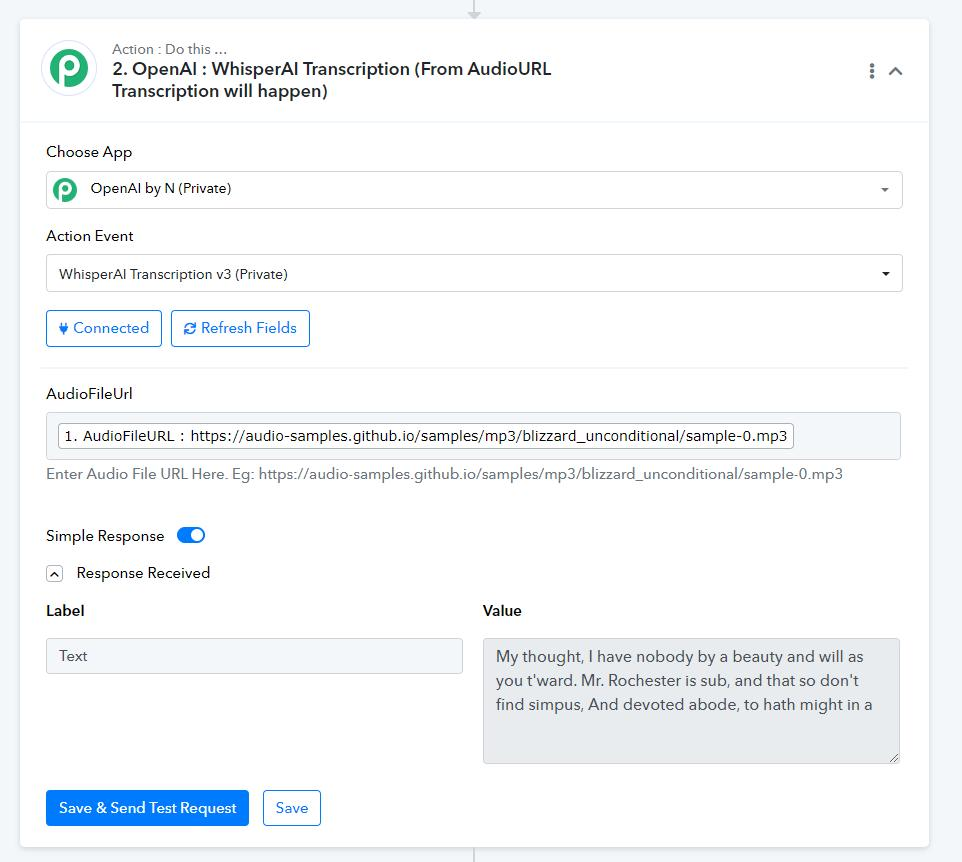Click the Label column heading

[x=65, y=610]
